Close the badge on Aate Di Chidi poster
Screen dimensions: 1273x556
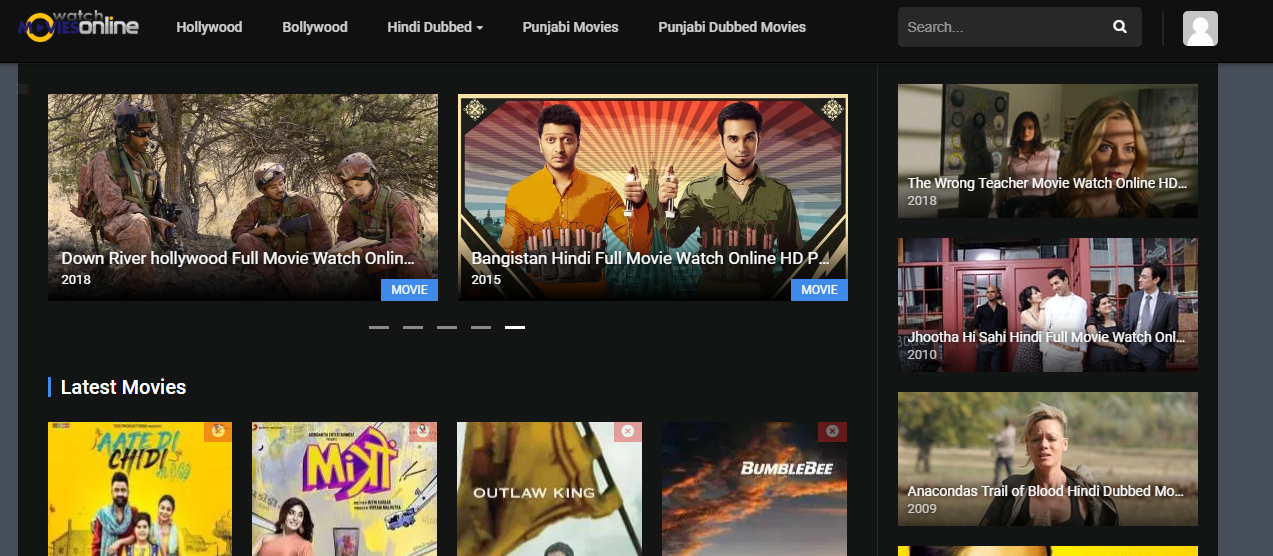click(217, 432)
